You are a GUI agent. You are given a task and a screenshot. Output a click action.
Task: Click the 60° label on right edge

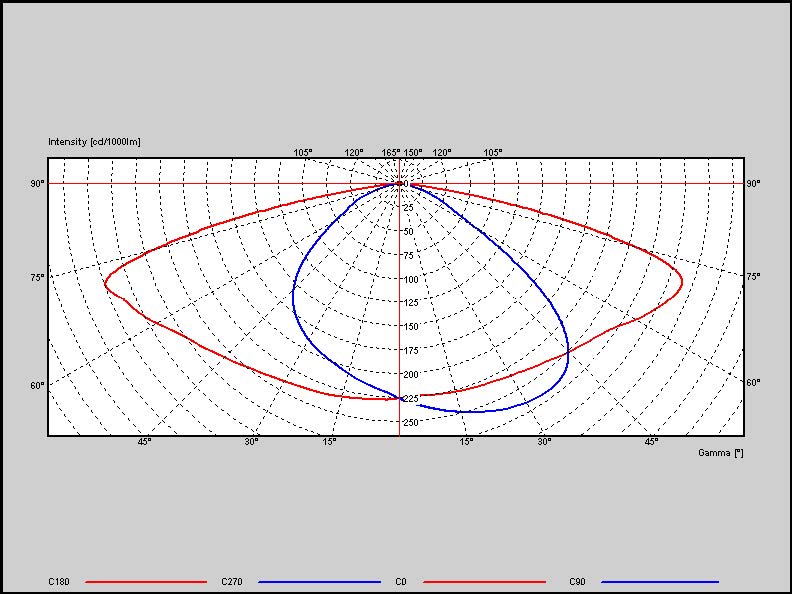pyautogui.click(x=753, y=383)
